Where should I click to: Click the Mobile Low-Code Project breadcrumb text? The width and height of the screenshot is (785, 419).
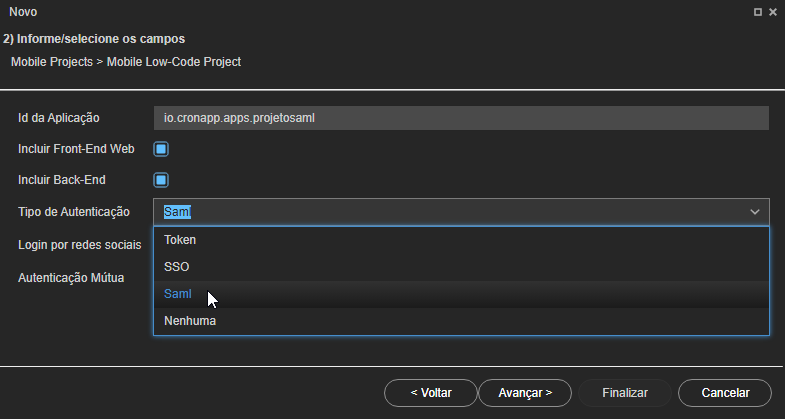[174, 62]
